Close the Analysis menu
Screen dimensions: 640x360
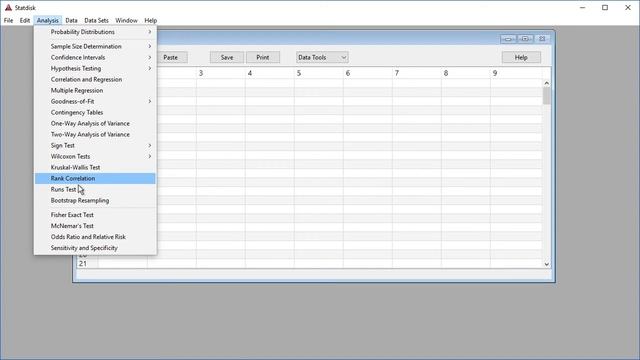[48, 20]
